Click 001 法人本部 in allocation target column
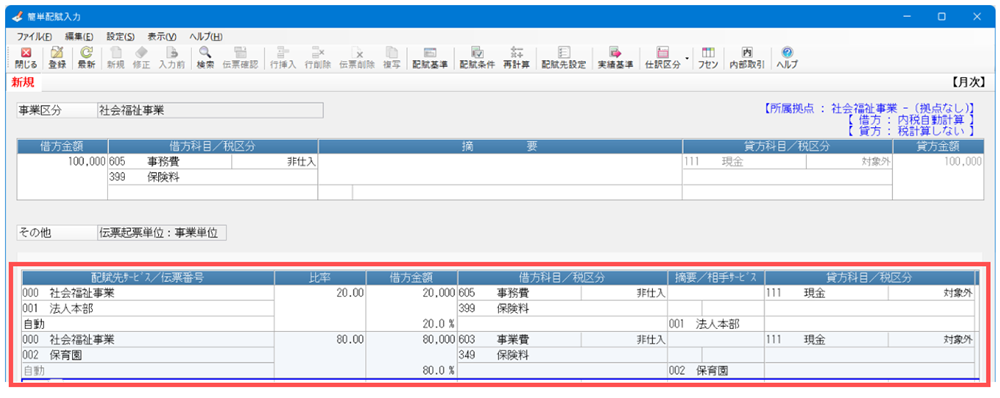1000x398 pixels. (x=148, y=309)
